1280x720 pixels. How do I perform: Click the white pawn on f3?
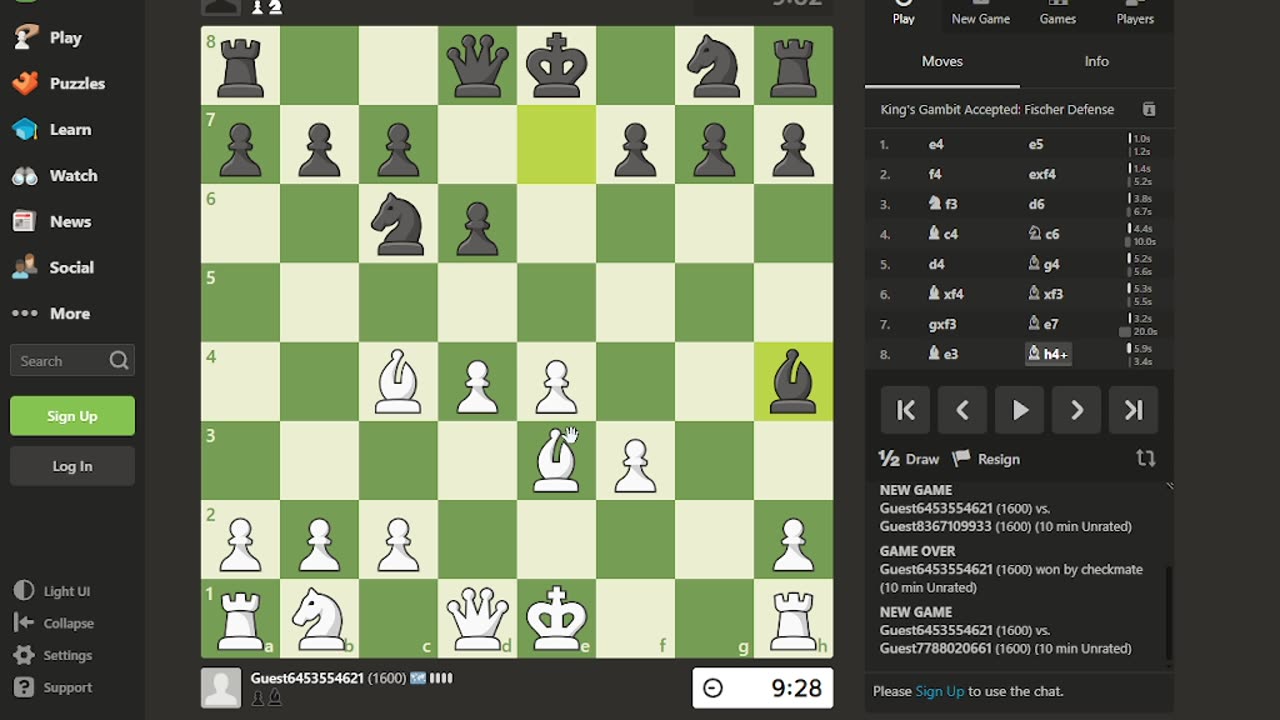coord(635,460)
